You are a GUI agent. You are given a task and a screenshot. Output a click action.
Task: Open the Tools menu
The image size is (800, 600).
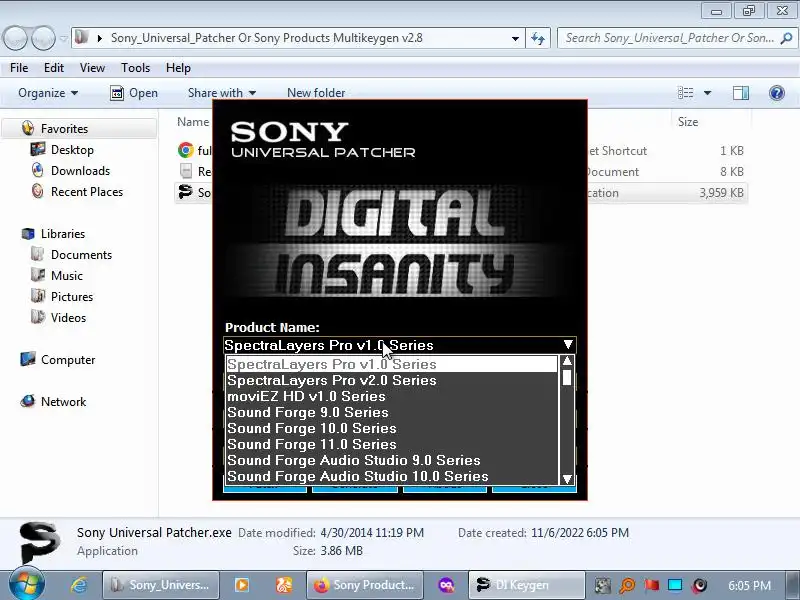point(135,68)
